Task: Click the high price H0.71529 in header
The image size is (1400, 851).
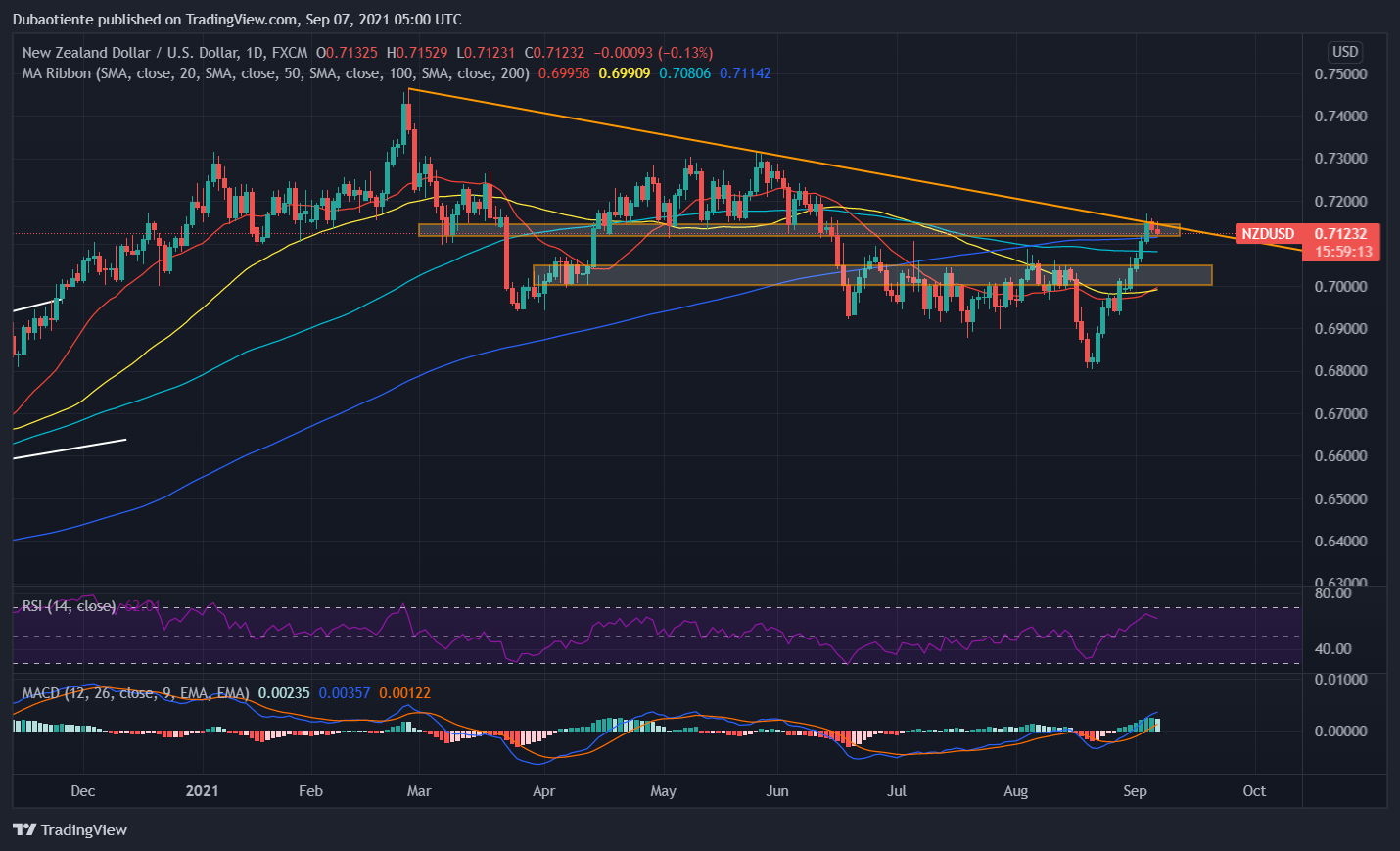Action: click(417, 53)
